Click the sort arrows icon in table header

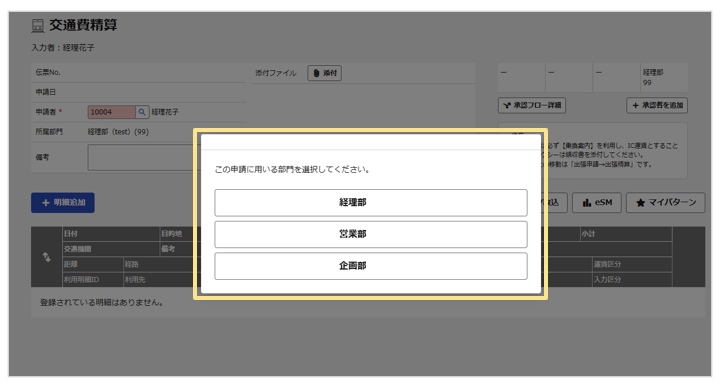point(46,257)
